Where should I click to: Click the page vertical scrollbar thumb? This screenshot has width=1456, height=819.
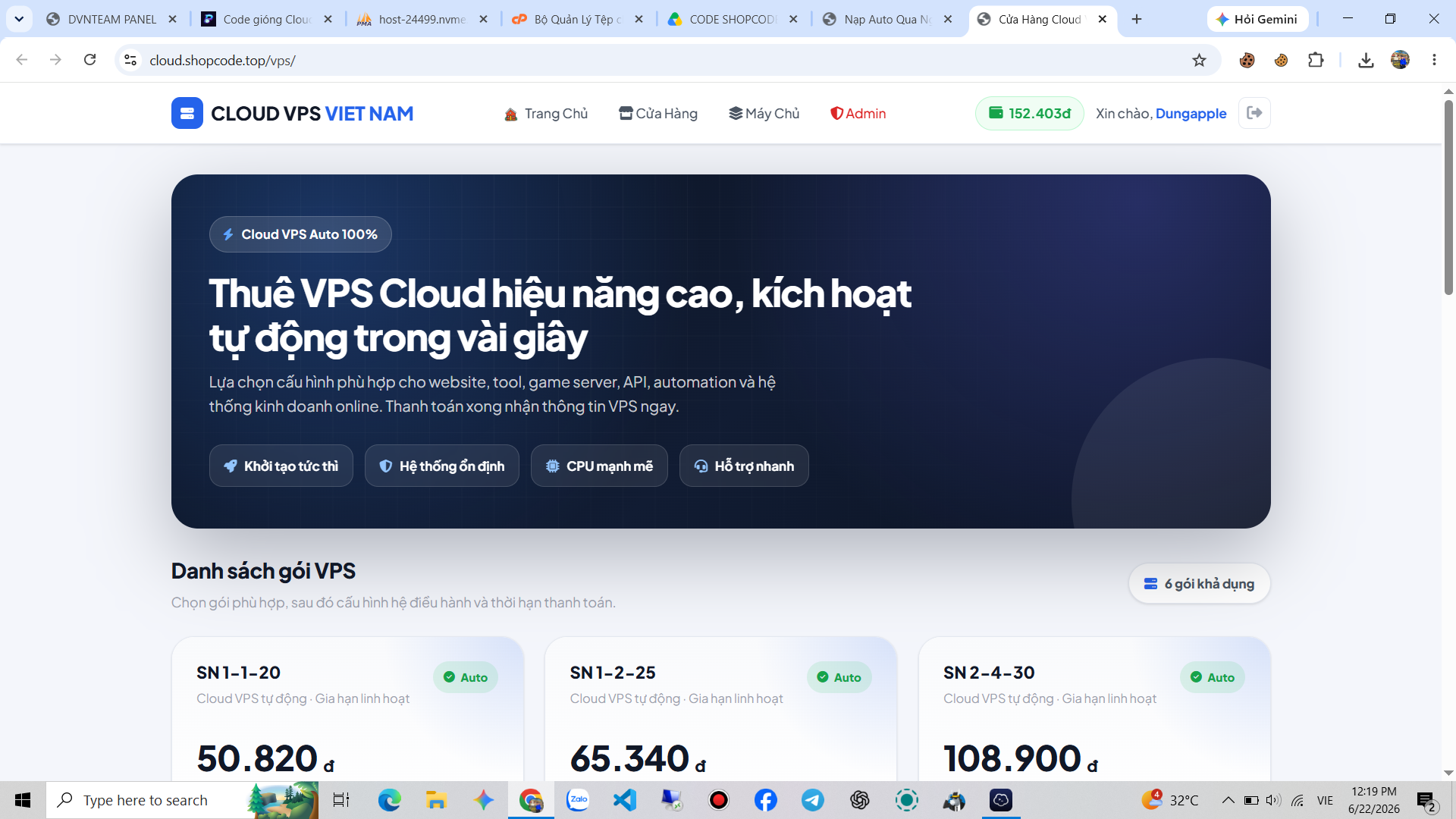click(x=1448, y=197)
